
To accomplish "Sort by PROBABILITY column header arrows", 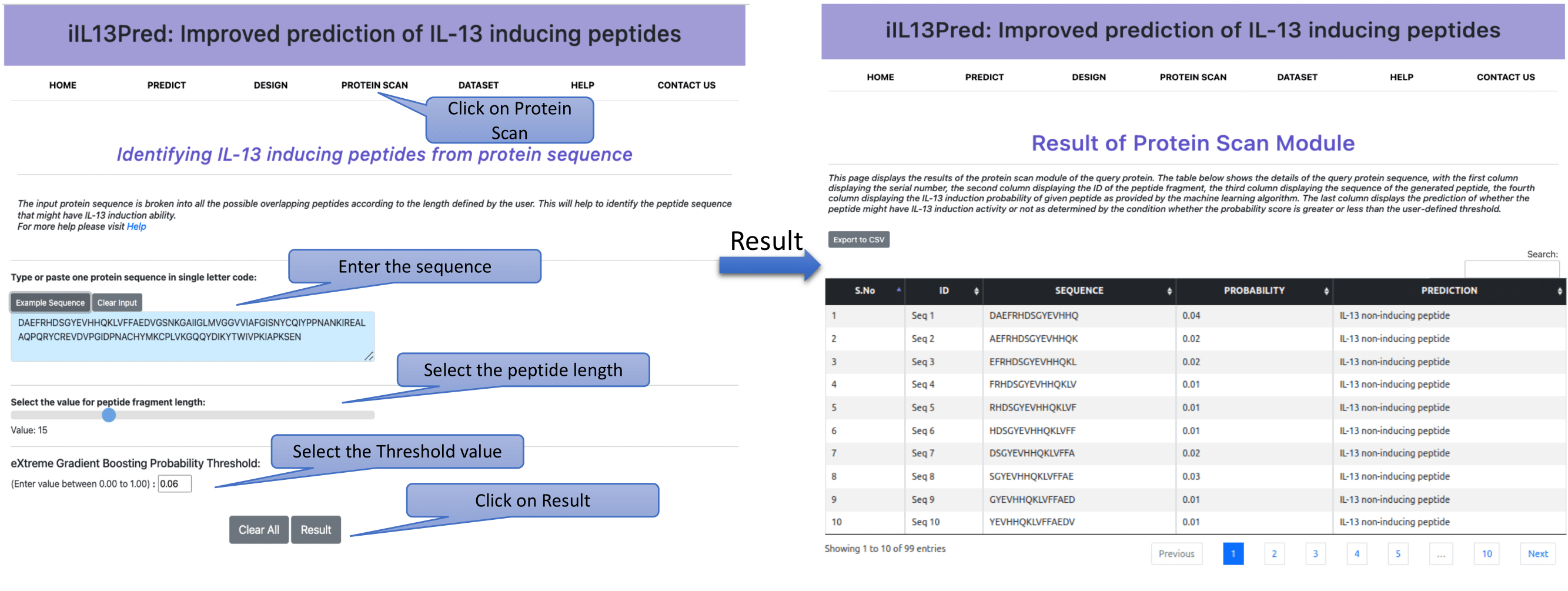I will 1326,292.
